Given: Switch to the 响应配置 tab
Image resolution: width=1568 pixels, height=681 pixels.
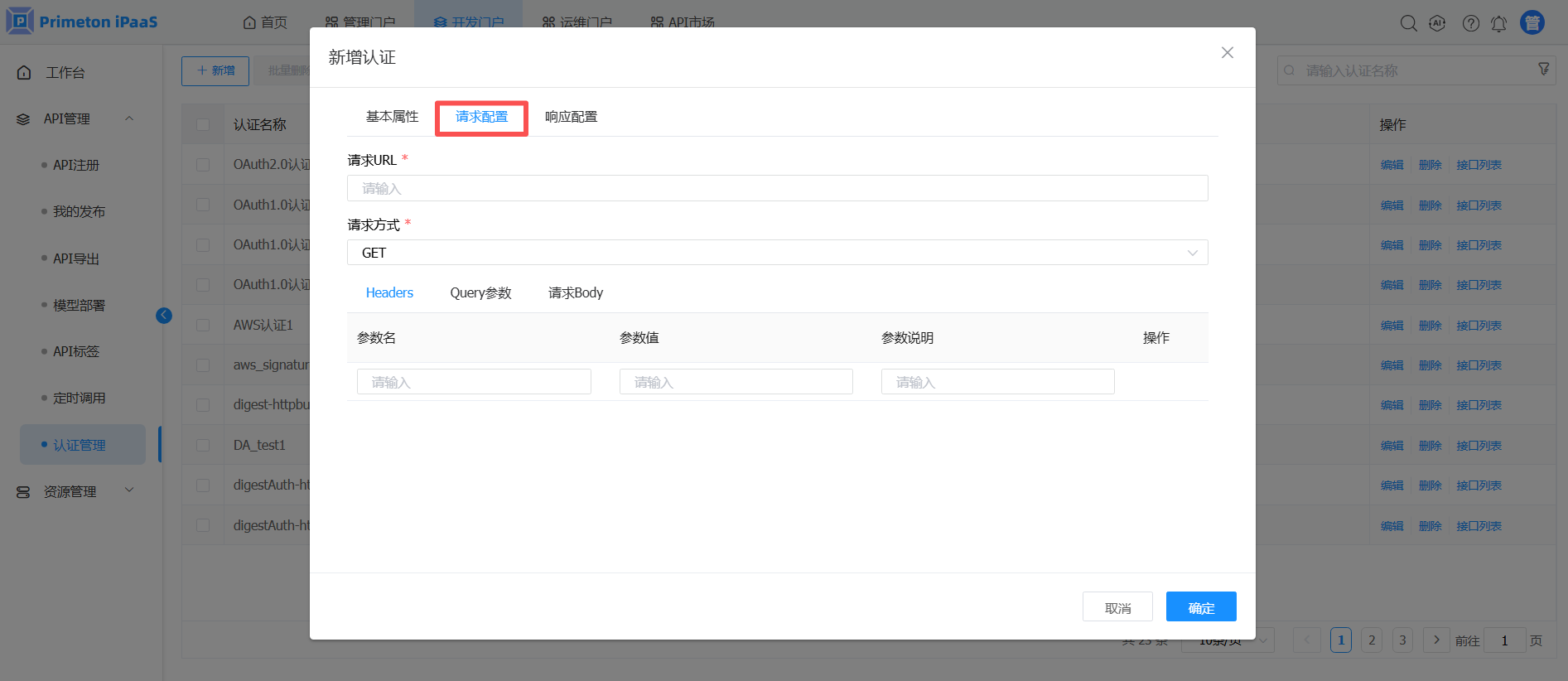Looking at the screenshot, I should 571,117.
